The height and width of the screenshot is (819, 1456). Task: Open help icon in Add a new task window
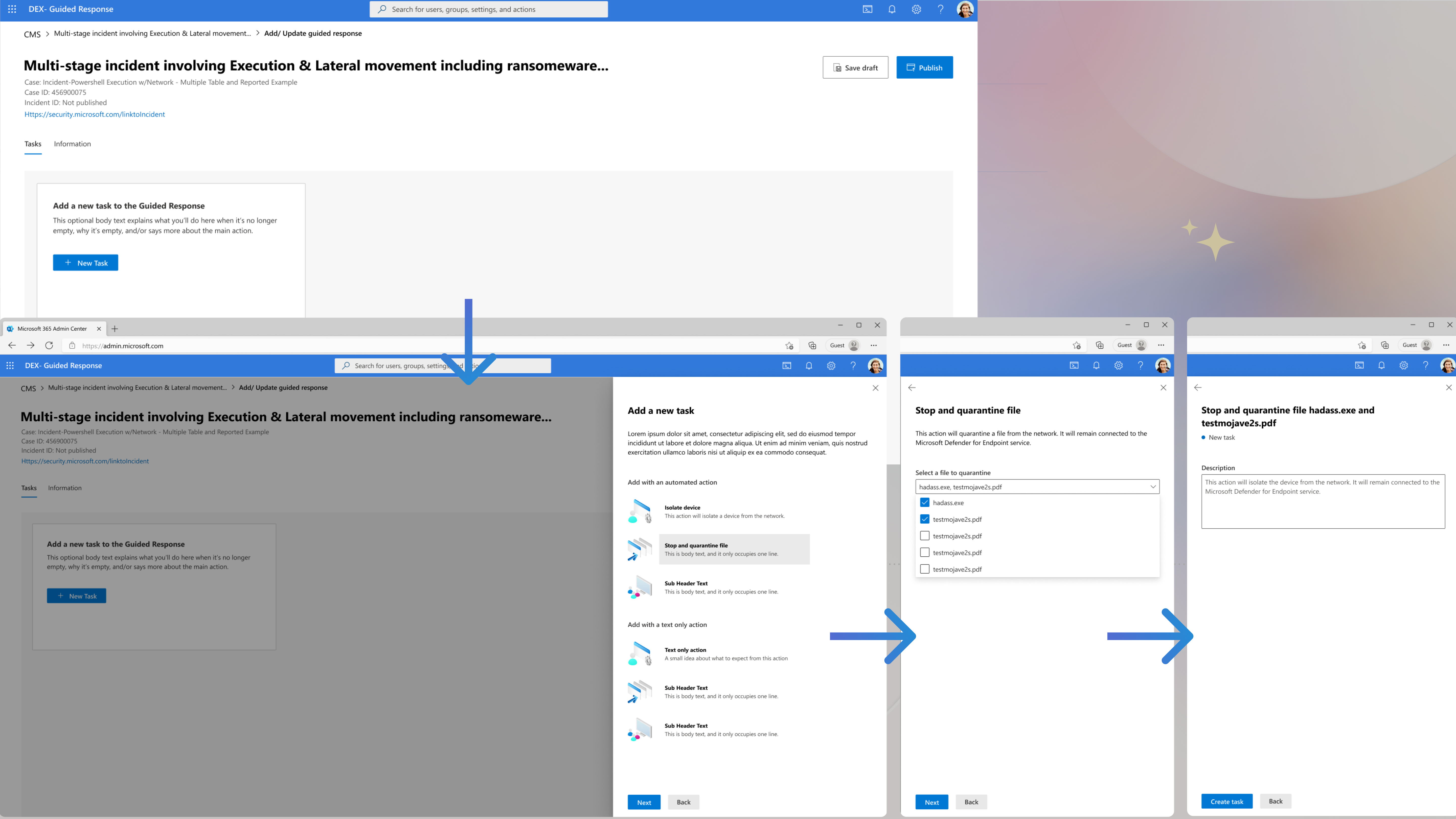853,366
